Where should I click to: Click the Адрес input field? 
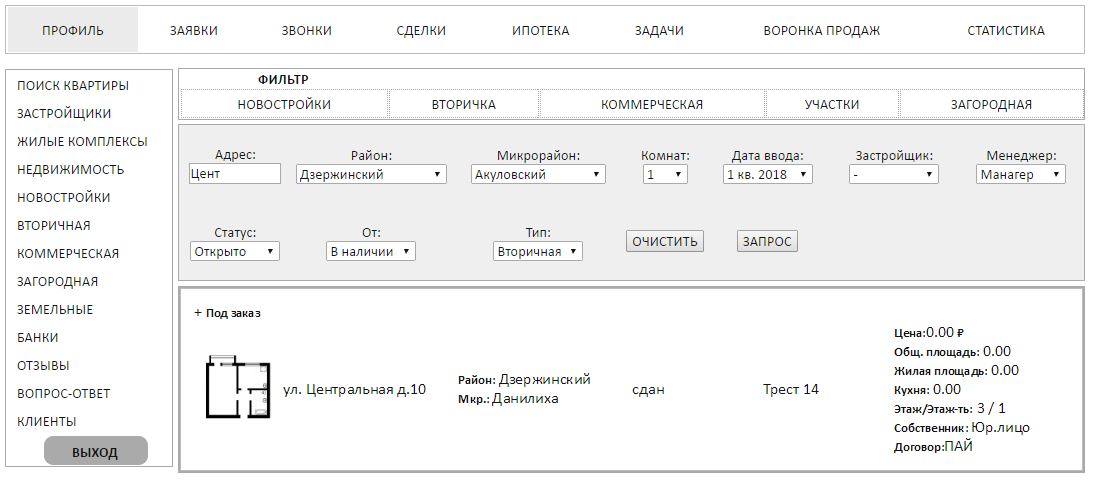(235, 174)
